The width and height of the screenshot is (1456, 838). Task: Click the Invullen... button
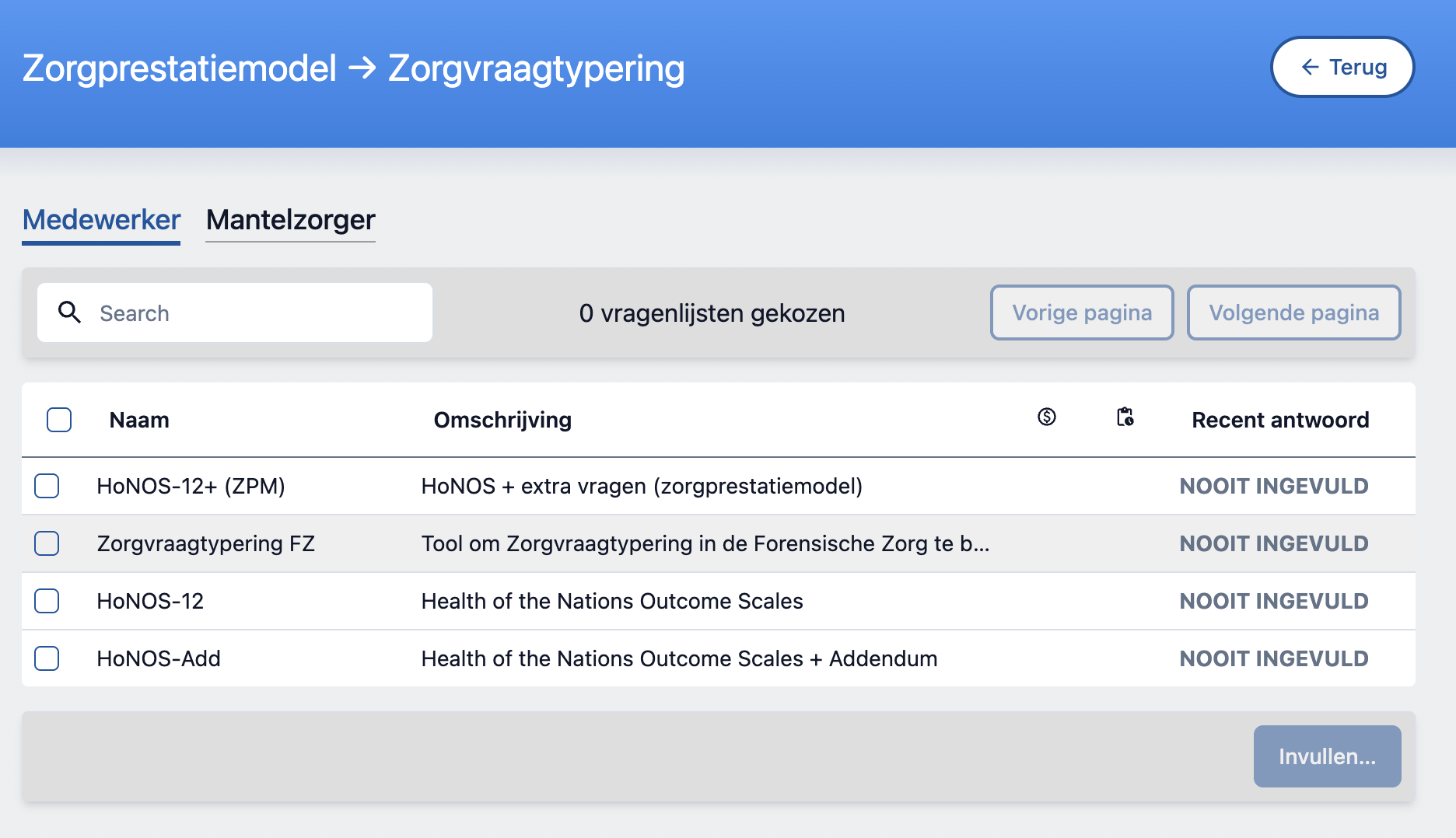[x=1327, y=756]
